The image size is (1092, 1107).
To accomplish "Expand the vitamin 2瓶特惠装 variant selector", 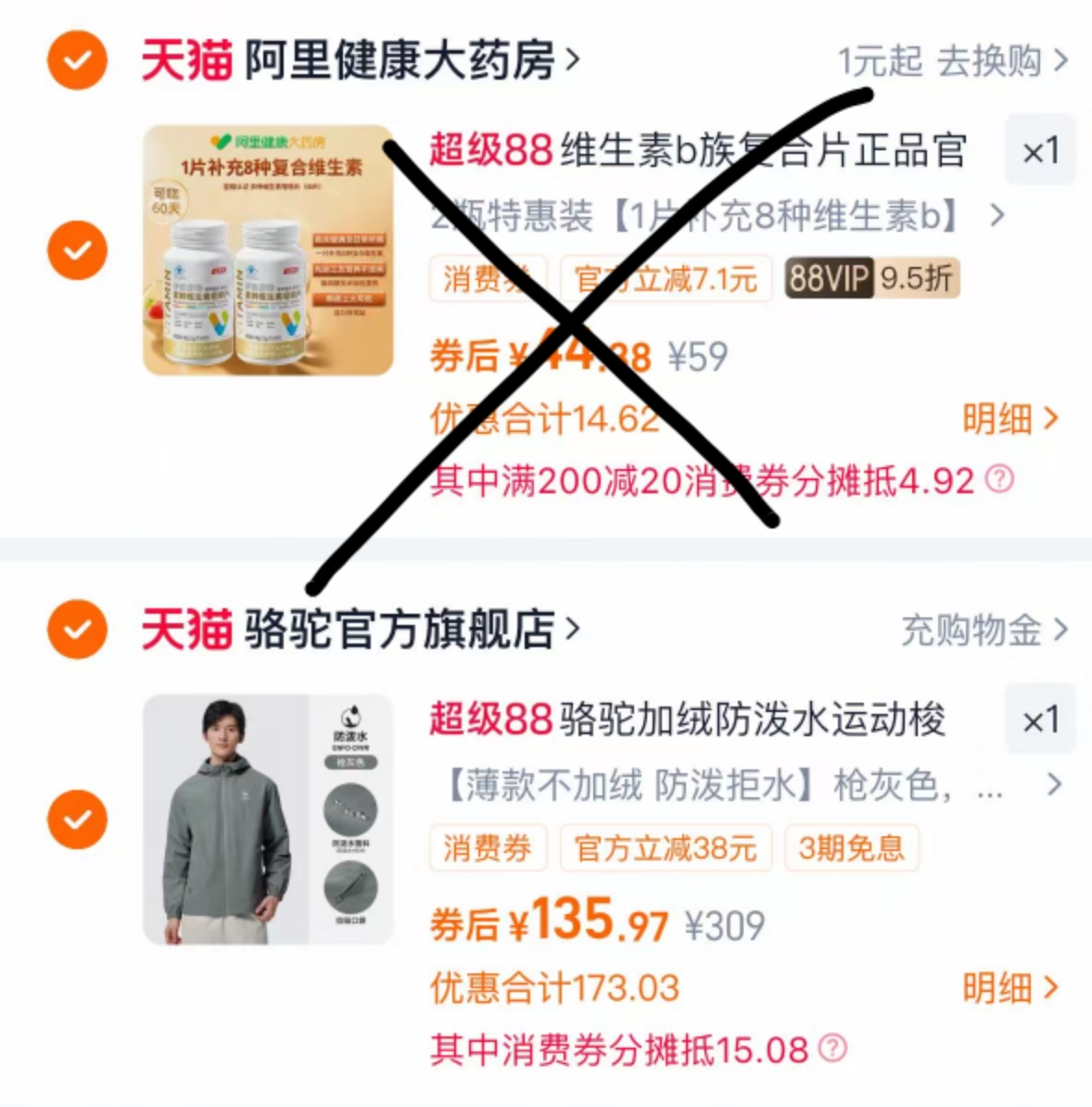I will [717, 215].
